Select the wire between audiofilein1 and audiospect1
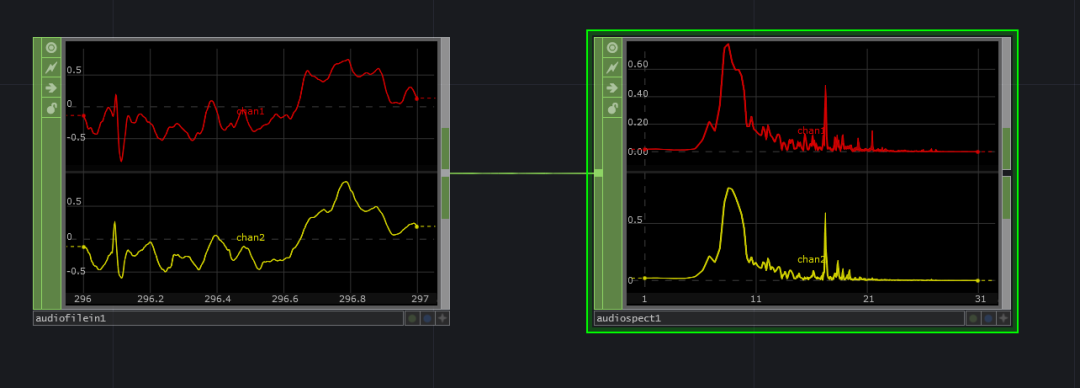 (x=521, y=173)
